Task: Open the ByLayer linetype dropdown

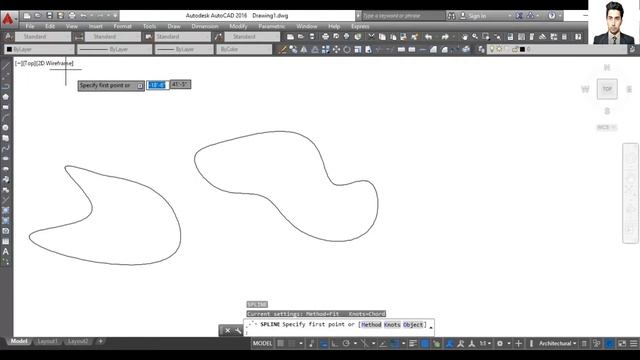Action: click(x=114, y=49)
